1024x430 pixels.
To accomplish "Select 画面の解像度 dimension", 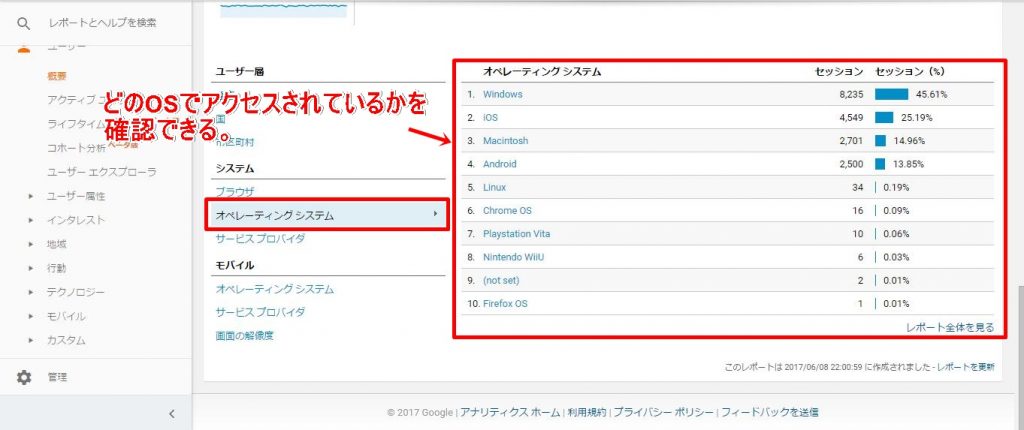I will pyautogui.click(x=244, y=337).
